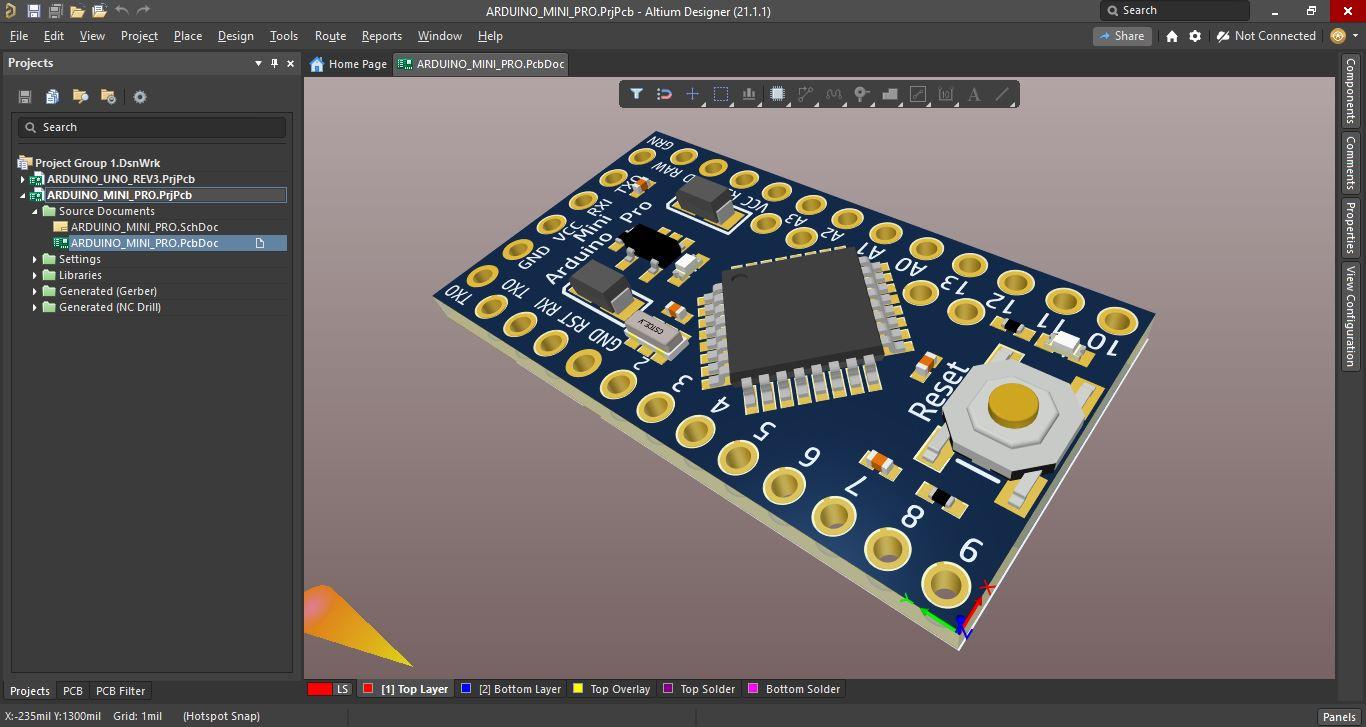
Task: Select the place line tool
Action: (1002, 94)
